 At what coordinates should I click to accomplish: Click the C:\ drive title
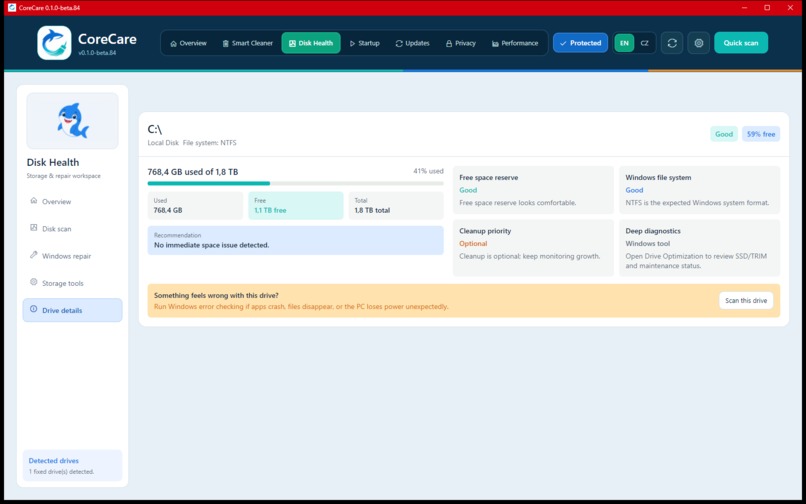coord(155,130)
